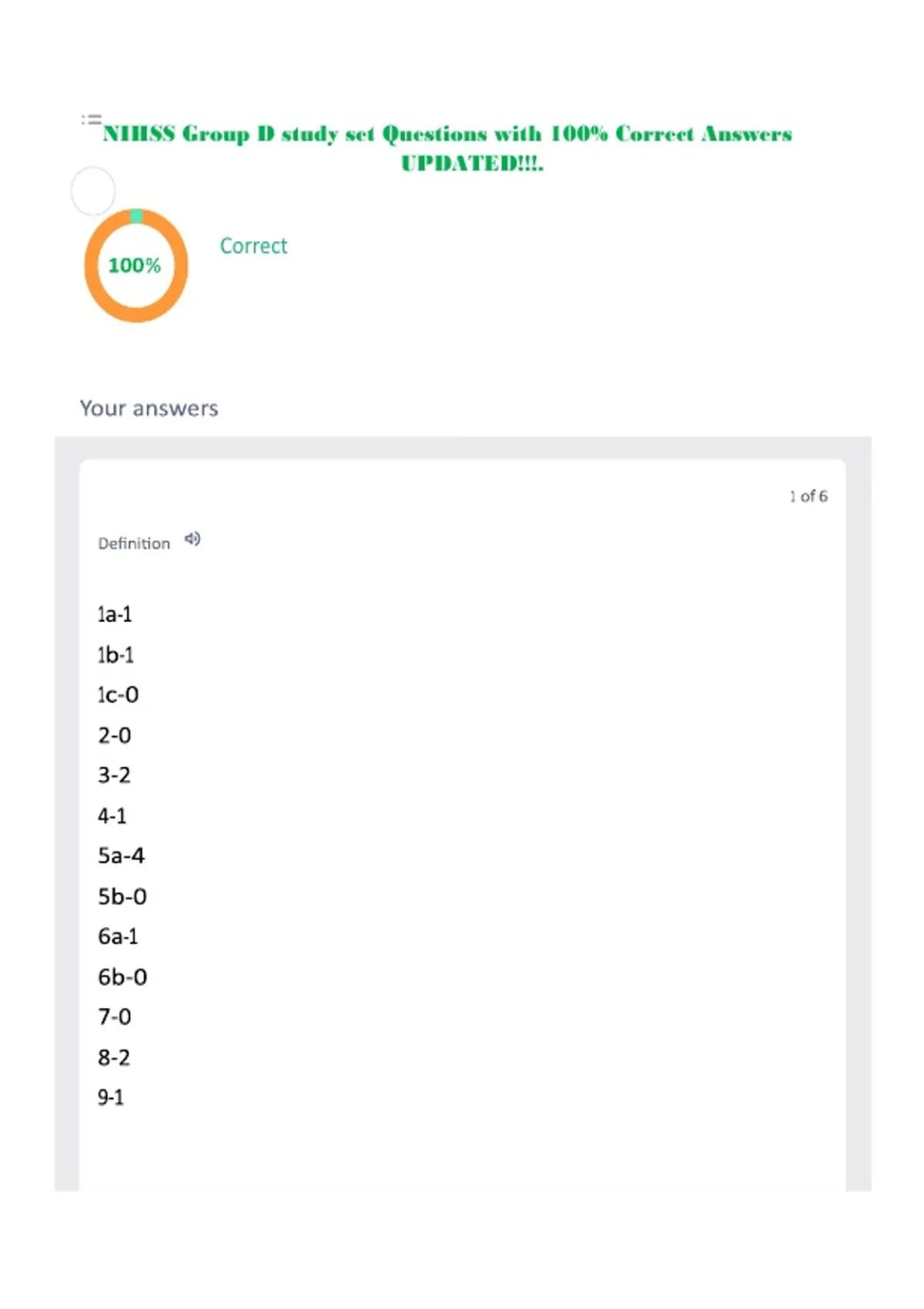Click the Your answers heading
The image size is (924, 1309).
click(x=149, y=408)
